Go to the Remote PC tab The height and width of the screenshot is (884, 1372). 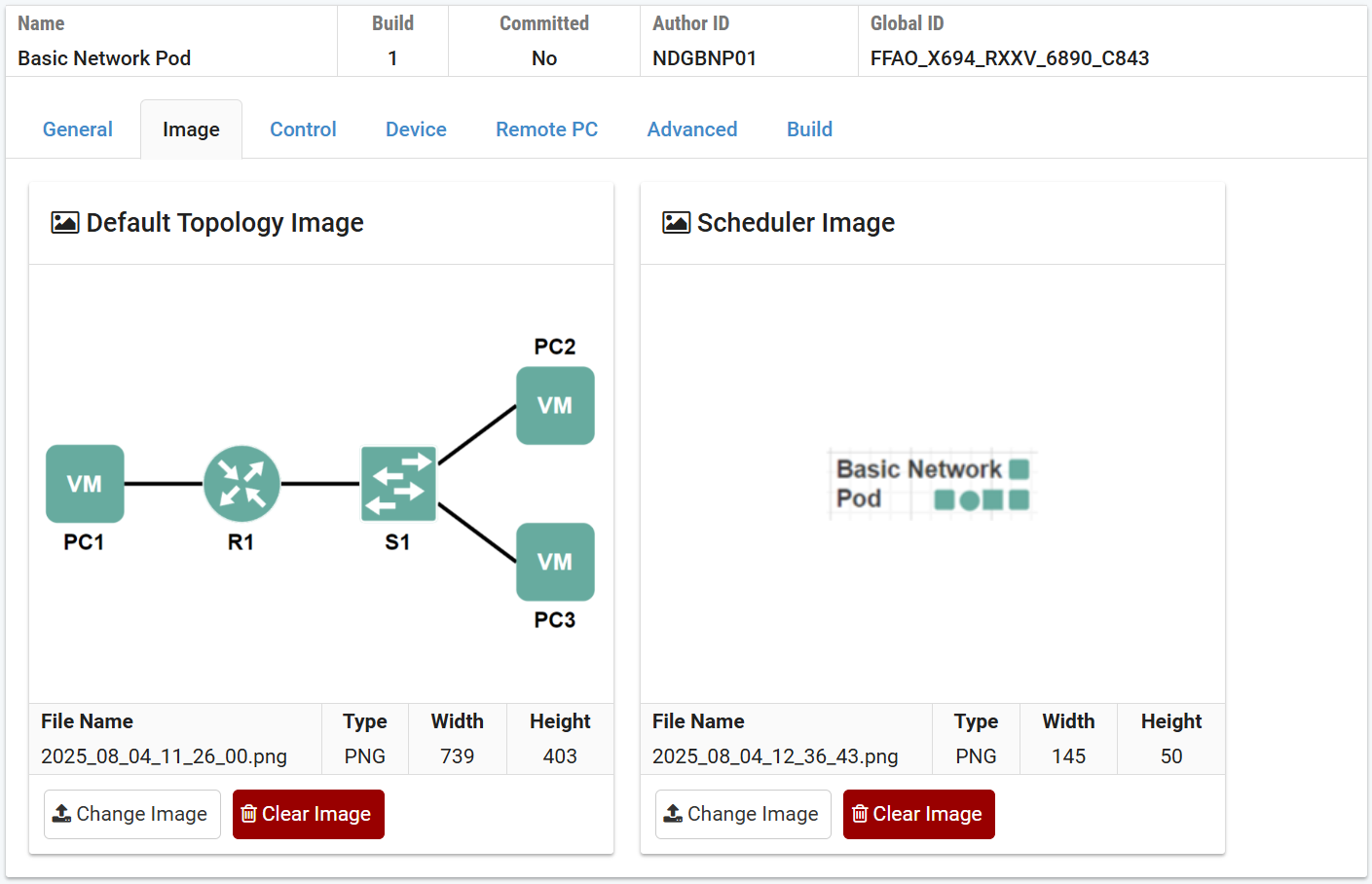pyautogui.click(x=546, y=129)
